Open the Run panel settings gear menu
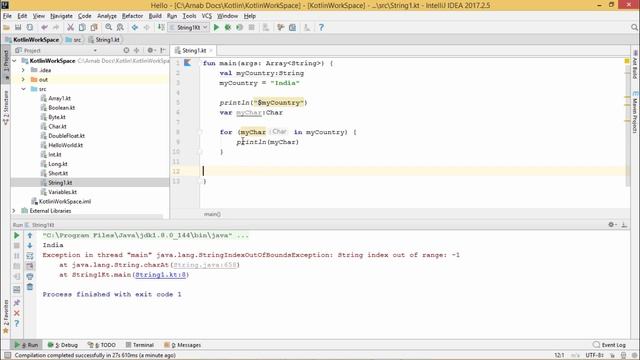Screen dimensions: 640x360 click(612, 224)
